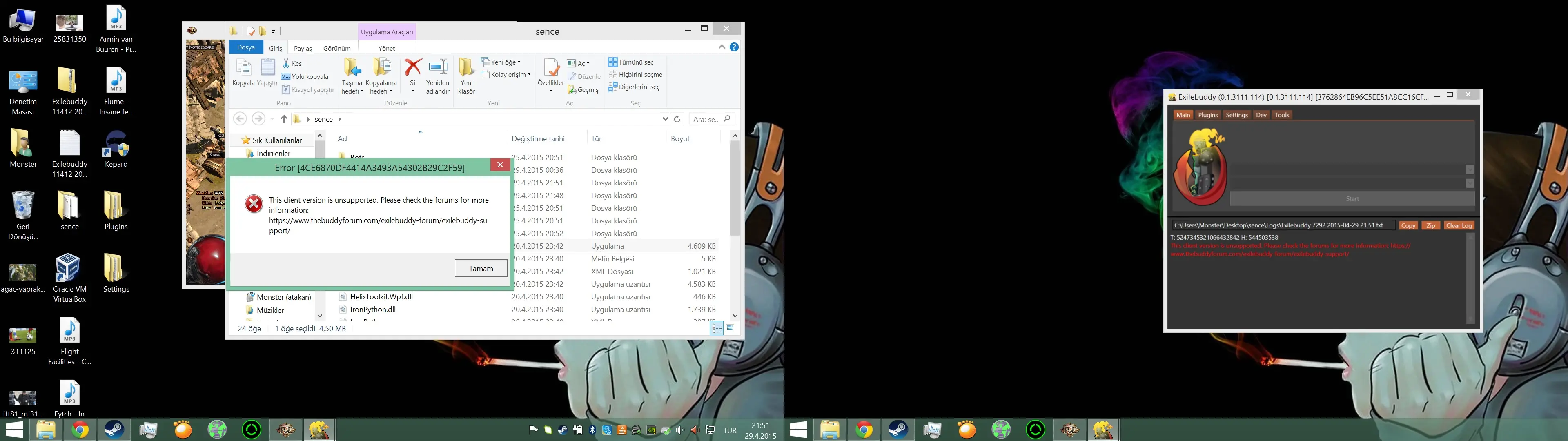Open Steam from the taskbar
1568x441 pixels.
pyautogui.click(x=114, y=430)
